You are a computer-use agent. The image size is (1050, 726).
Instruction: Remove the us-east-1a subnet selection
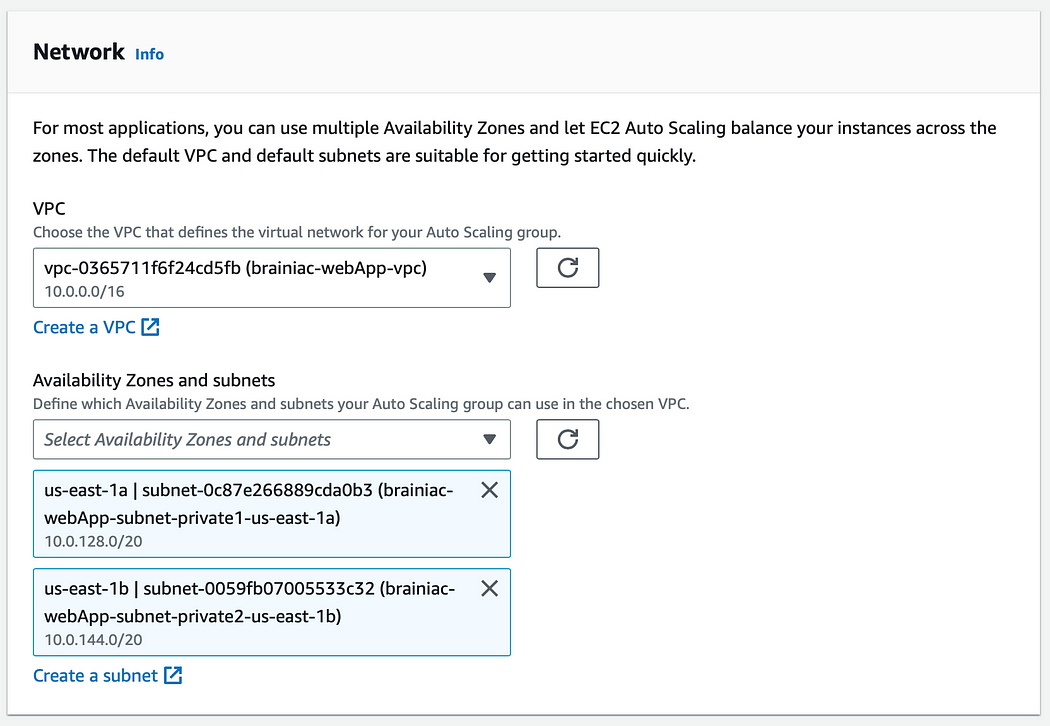click(490, 490)
